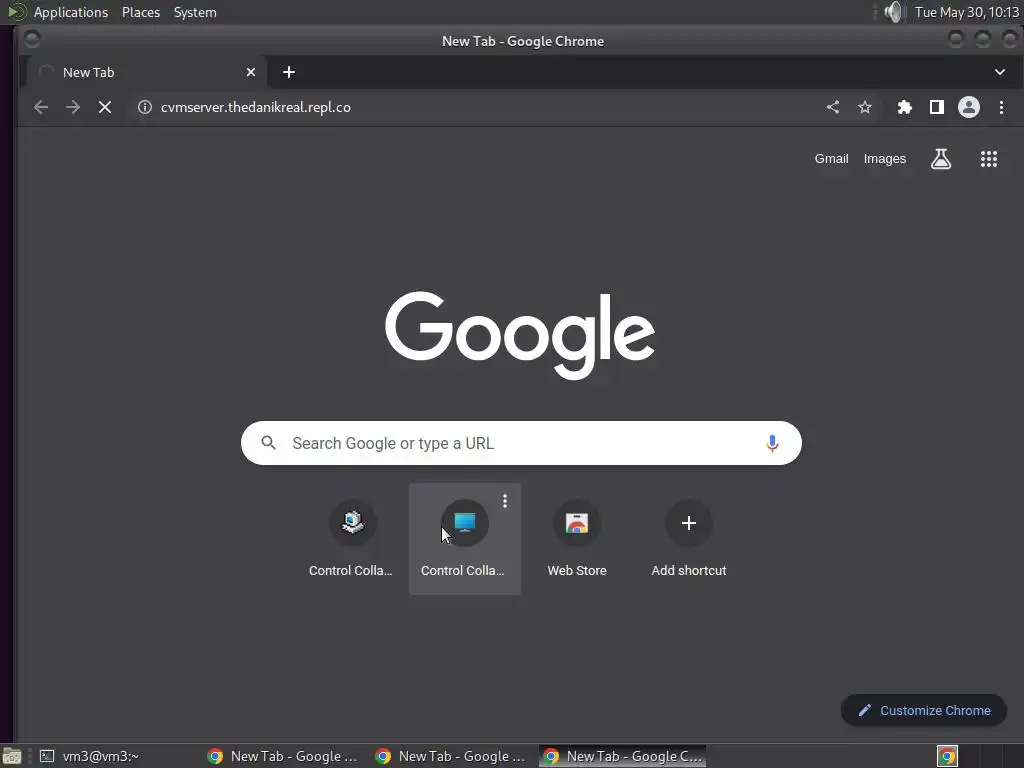The image size is (1024, 768).
Task: Go back with the browser back arrow
Action: (x=40, y=107)
